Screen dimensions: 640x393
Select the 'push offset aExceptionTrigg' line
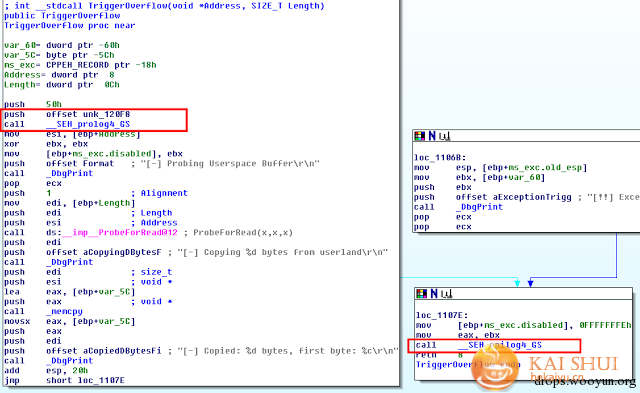click(527, 197)
